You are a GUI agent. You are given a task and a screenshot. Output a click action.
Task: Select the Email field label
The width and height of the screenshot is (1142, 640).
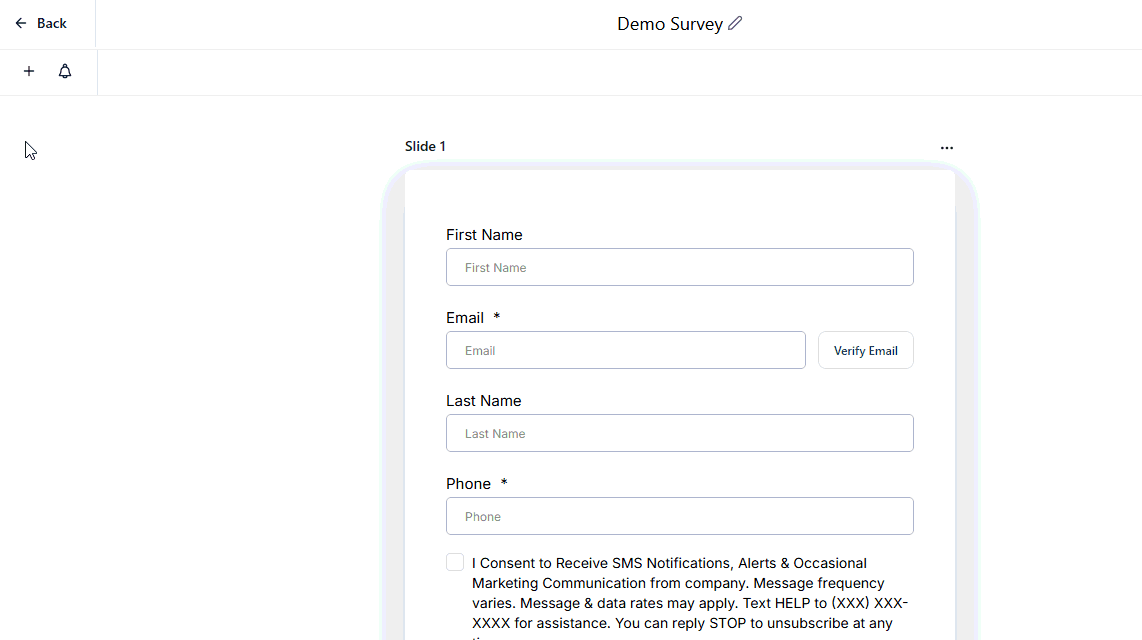[465, 317]
